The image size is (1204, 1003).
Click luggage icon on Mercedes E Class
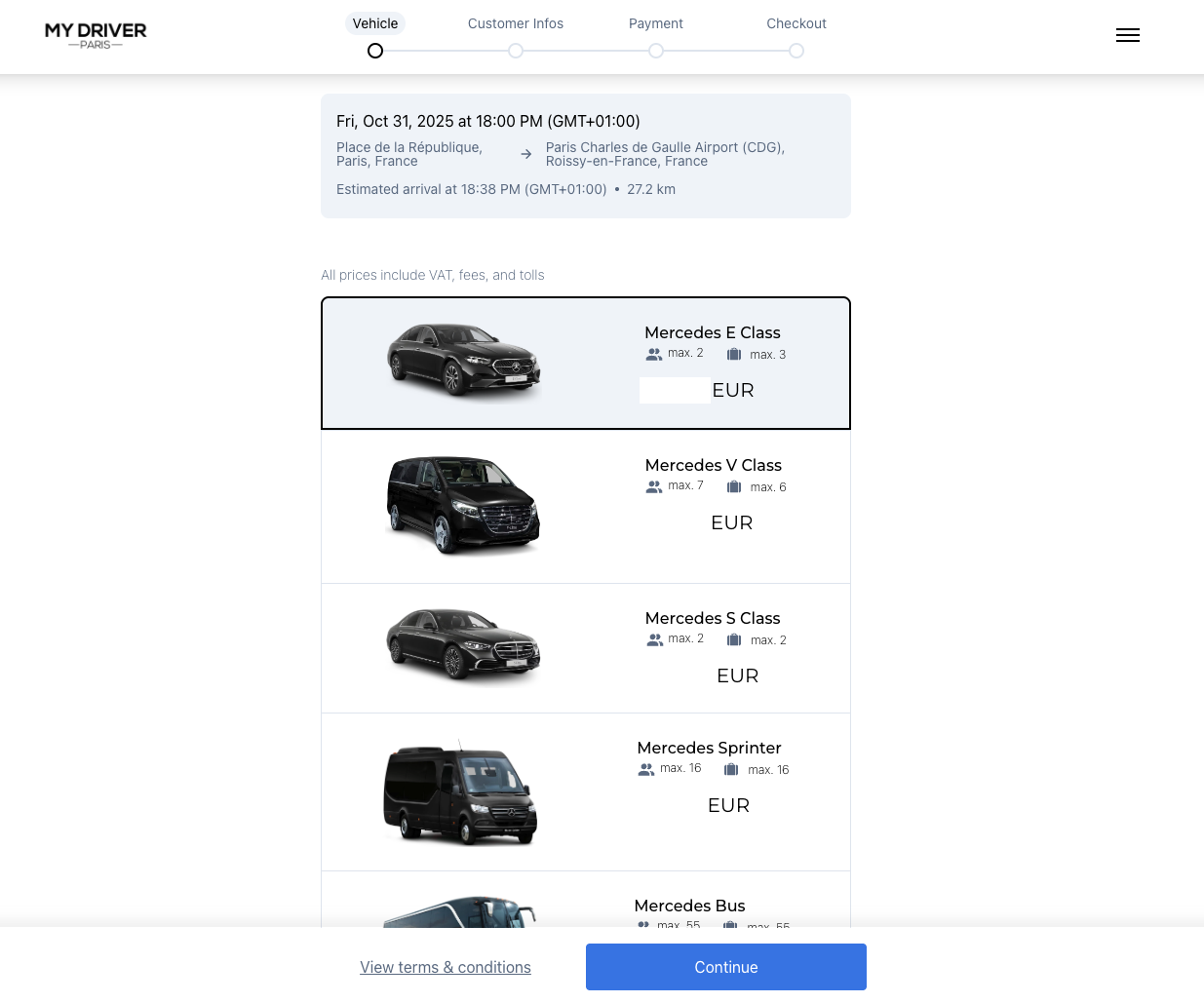click(x=734, y=355)
